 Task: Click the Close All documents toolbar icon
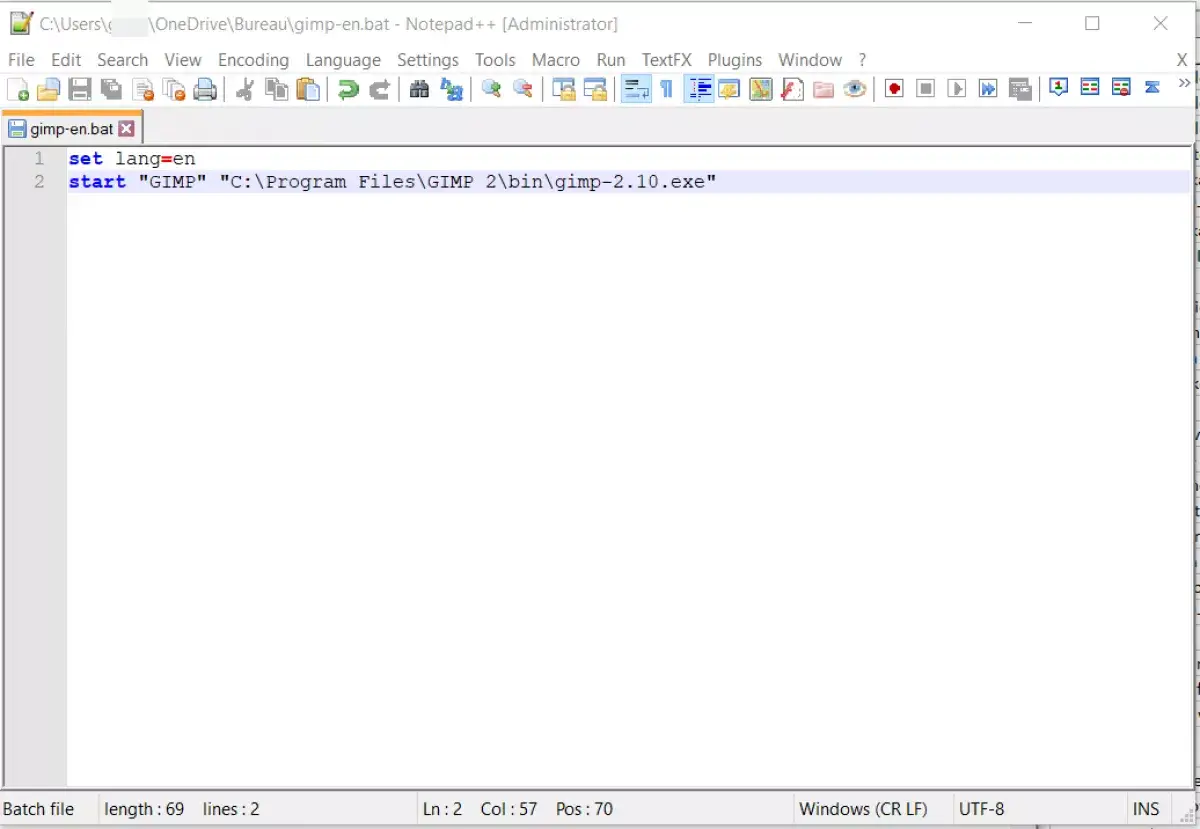click(174, 90)
